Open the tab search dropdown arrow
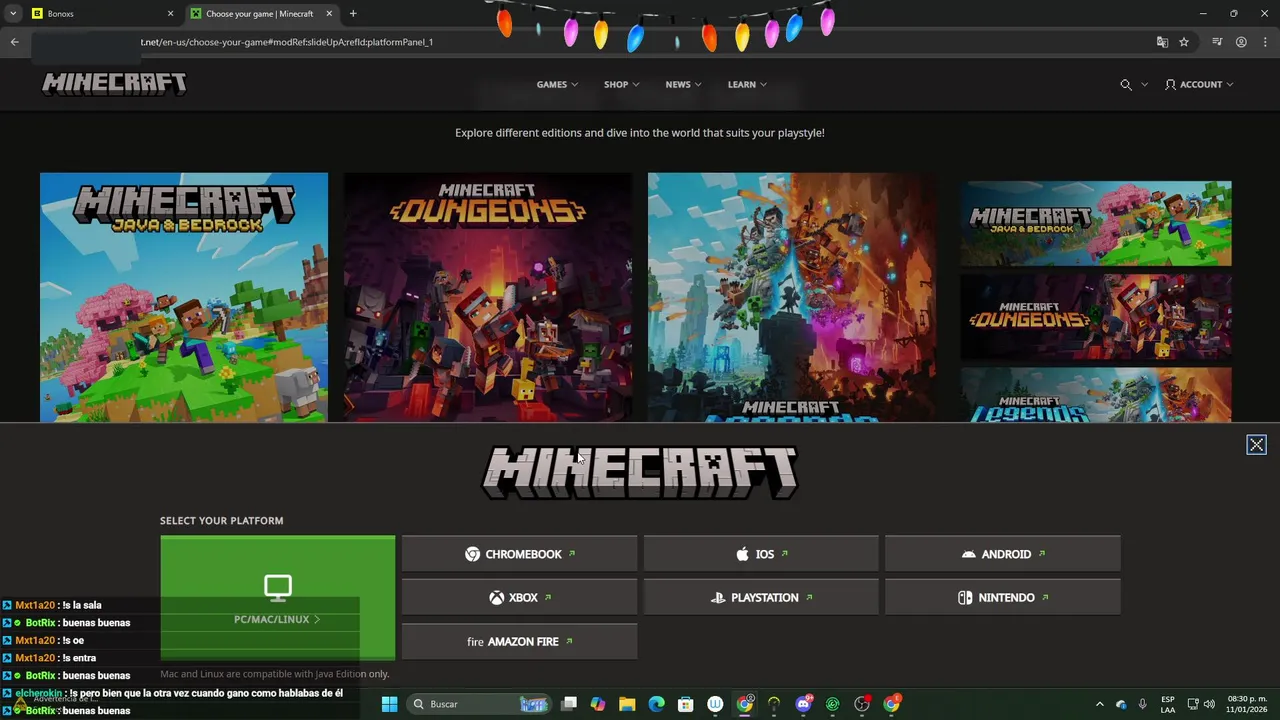 [12, 14]
